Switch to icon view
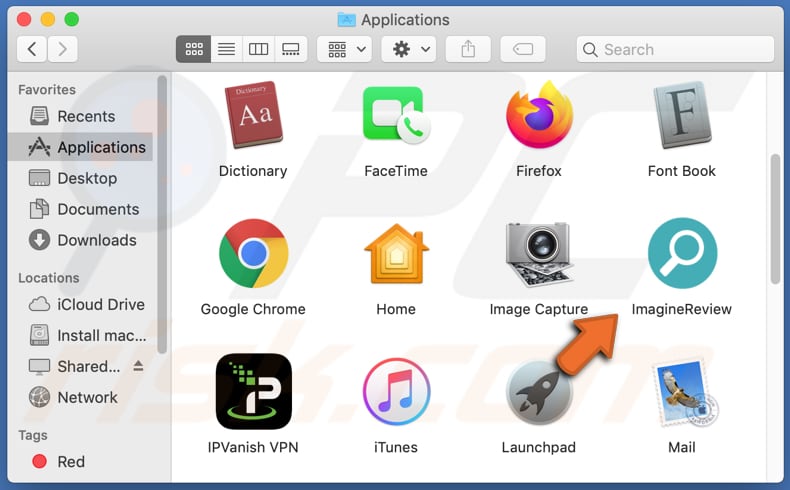The width and height of the screenshot is (790, 490). (x=193, y=49)
